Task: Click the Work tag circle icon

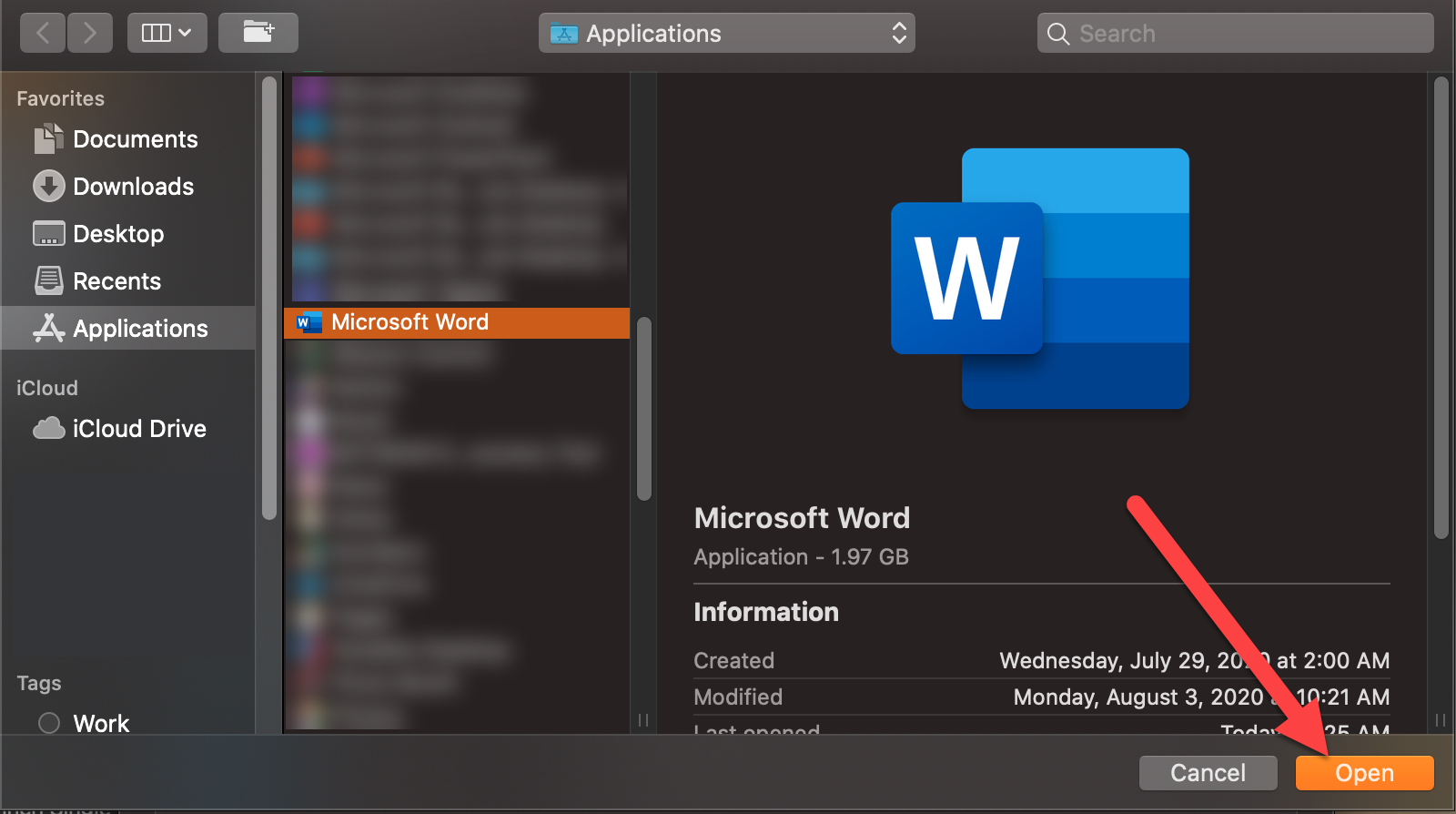Action: pyautogui.click(x=49, y=723)
